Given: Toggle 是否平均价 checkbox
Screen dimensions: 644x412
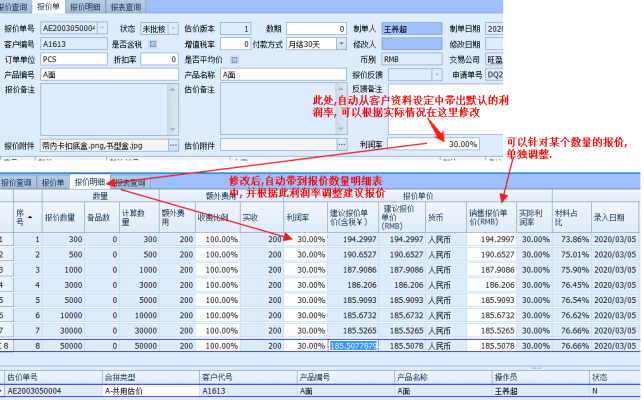Looking at the screenshot, I should click(x=234, y=60).
